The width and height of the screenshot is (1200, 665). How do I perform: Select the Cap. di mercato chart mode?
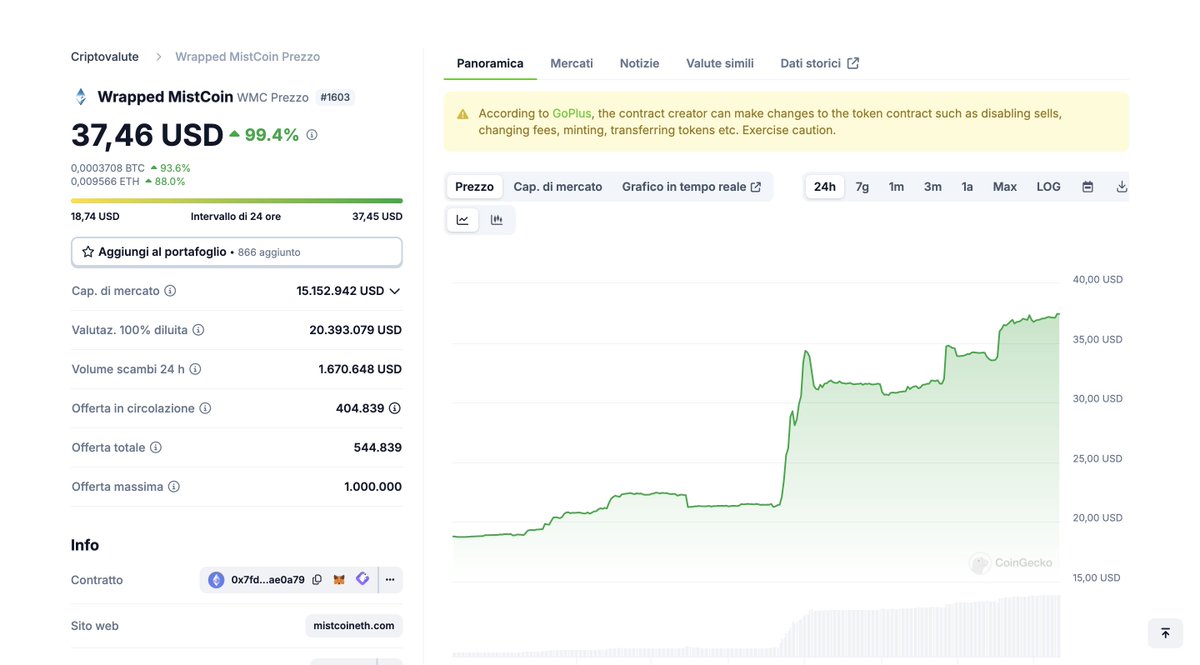click(558, 187)
